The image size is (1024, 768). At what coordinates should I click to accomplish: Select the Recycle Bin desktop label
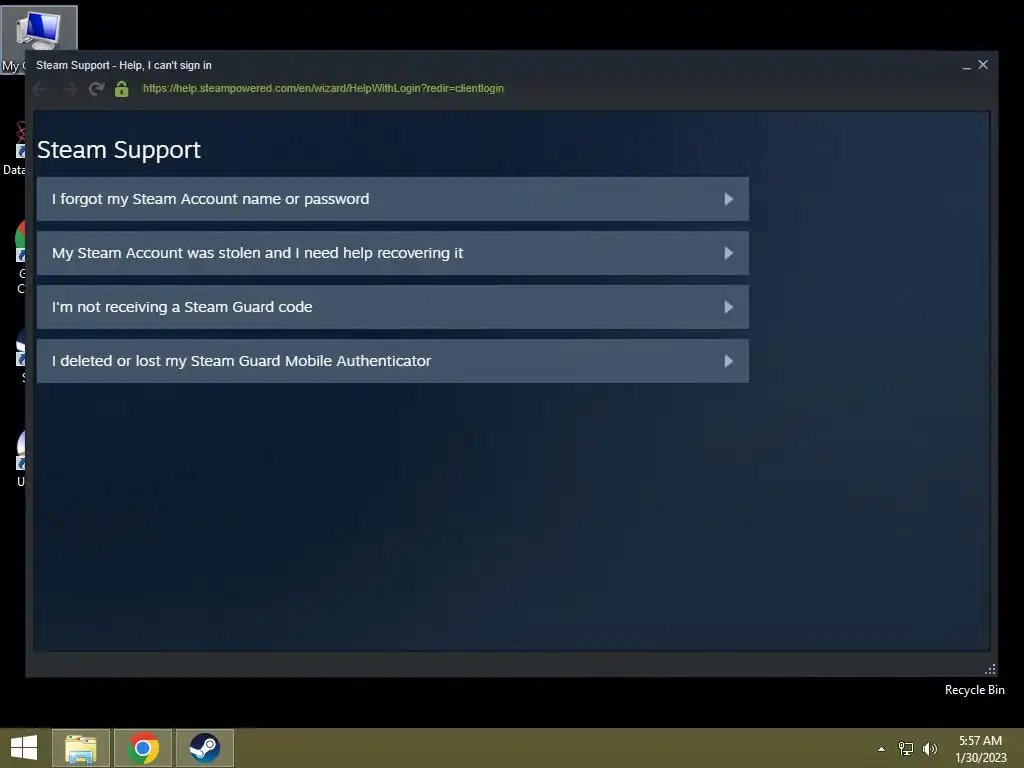point(974,690)
